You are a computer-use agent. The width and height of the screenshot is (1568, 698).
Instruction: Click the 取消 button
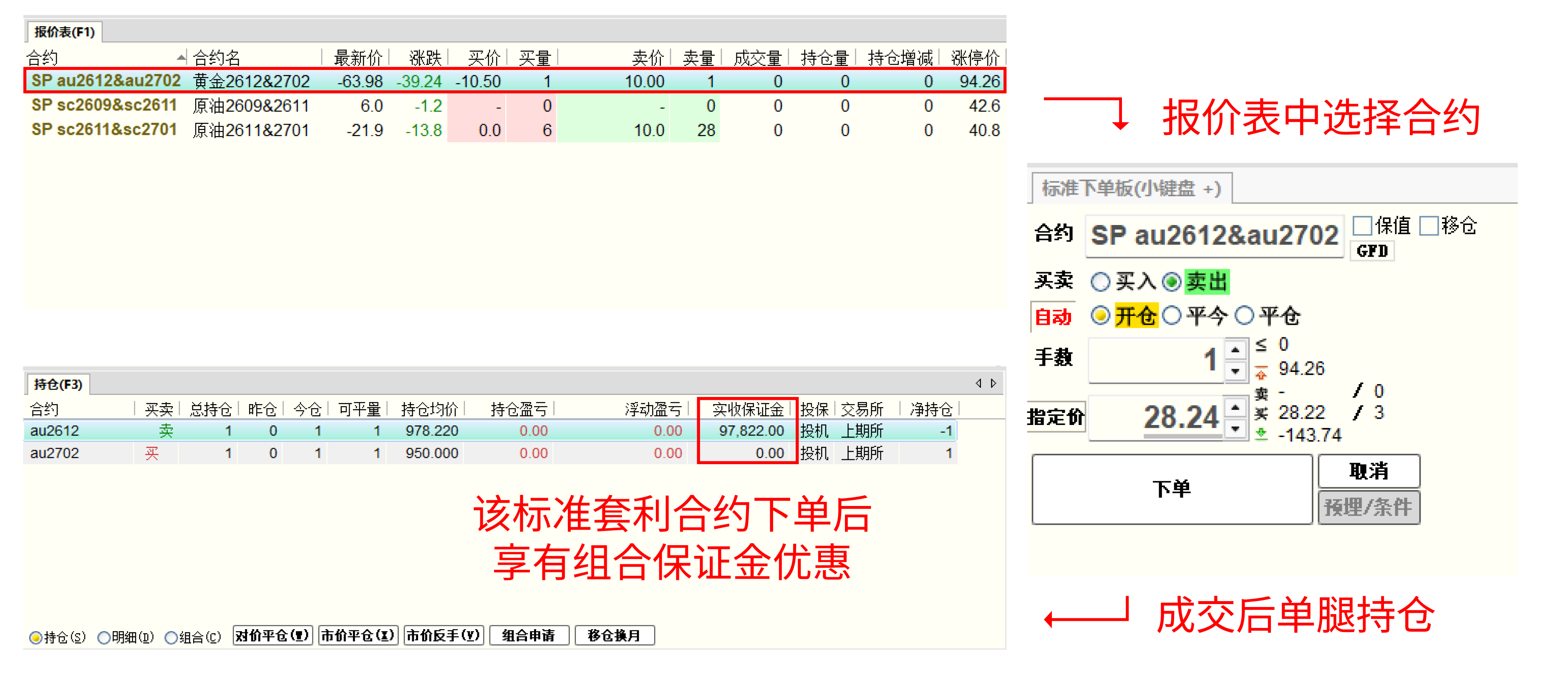[1369, 471]
